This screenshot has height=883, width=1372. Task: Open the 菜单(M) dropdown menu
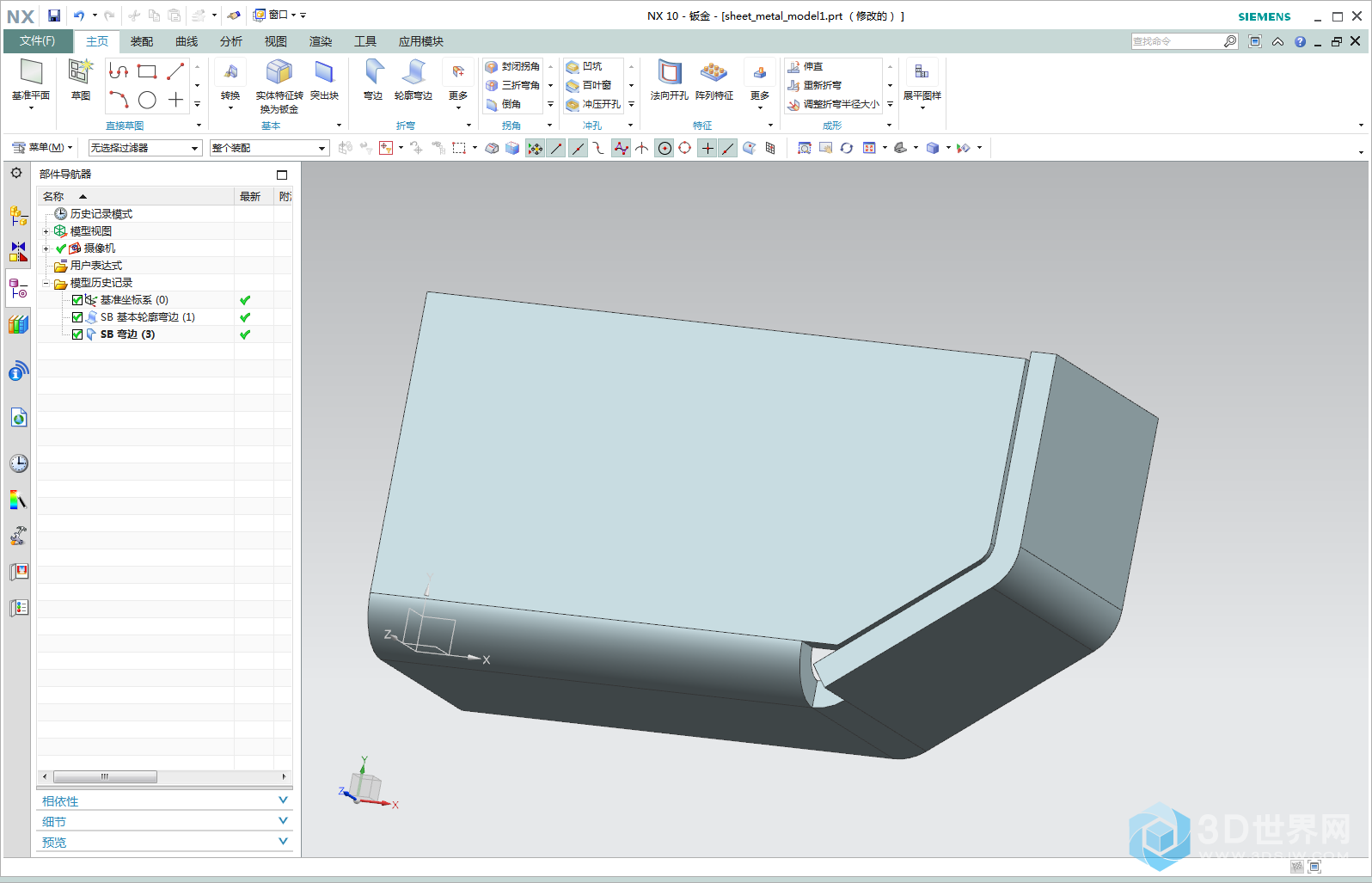(43, 148)
